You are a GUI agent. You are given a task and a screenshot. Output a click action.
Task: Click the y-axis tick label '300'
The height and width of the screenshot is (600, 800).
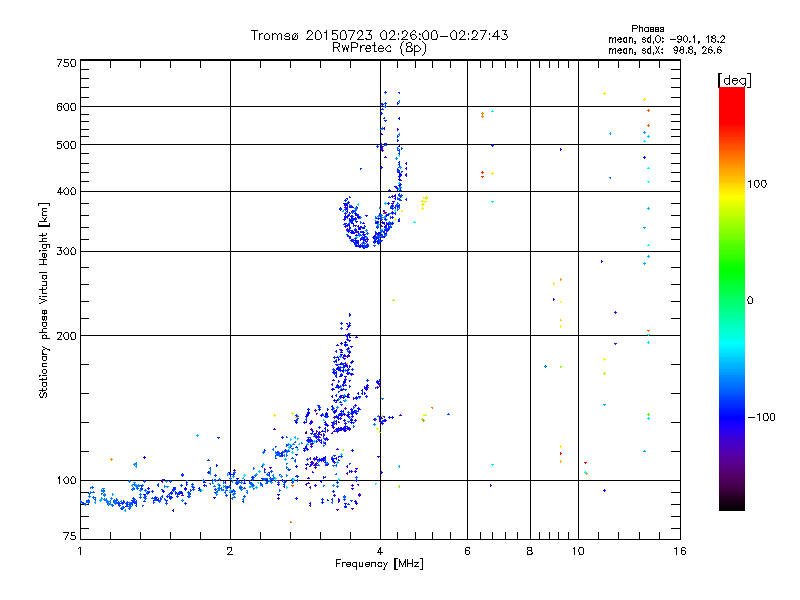(x=66, y=252)
